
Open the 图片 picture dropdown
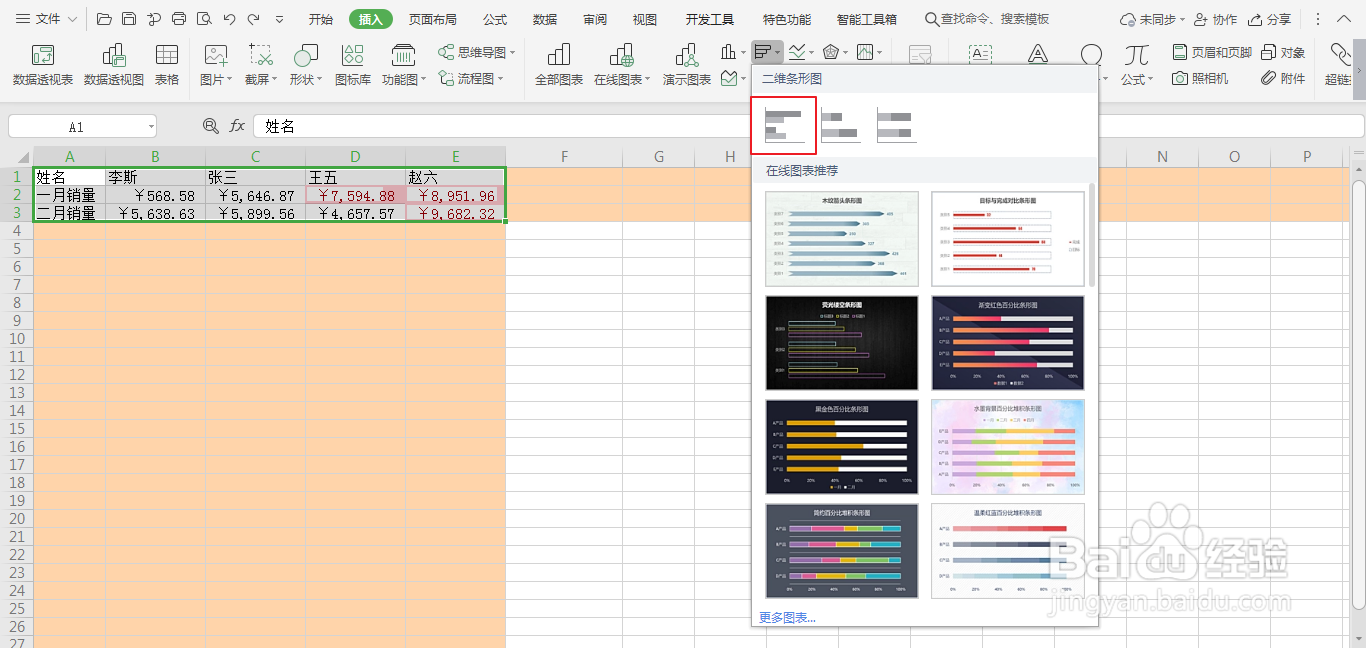click(x=216, y=65)
